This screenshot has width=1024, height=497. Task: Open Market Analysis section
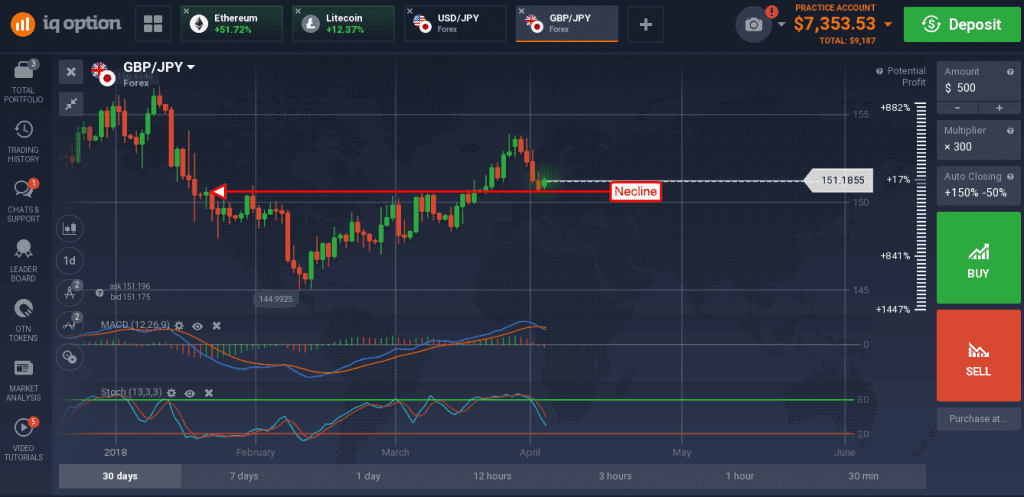pos(24,380)
